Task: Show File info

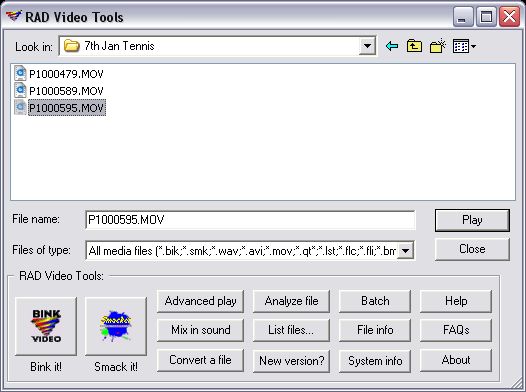Action: (x=375, y=330)
